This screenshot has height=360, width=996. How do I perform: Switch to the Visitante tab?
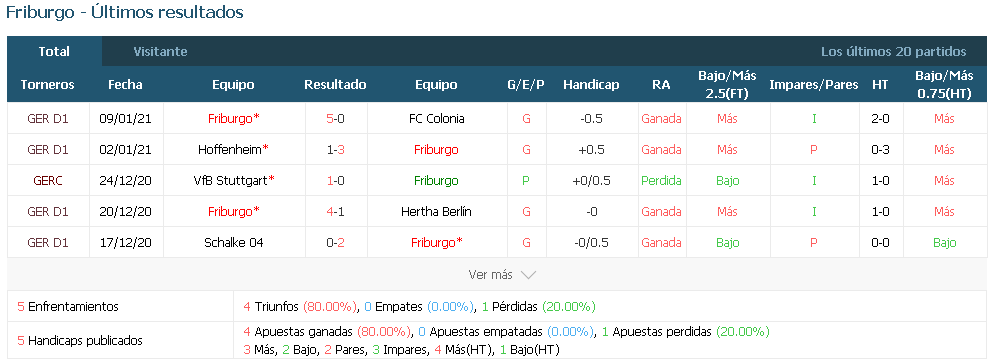pyautogui.click(x=160, y=51)
